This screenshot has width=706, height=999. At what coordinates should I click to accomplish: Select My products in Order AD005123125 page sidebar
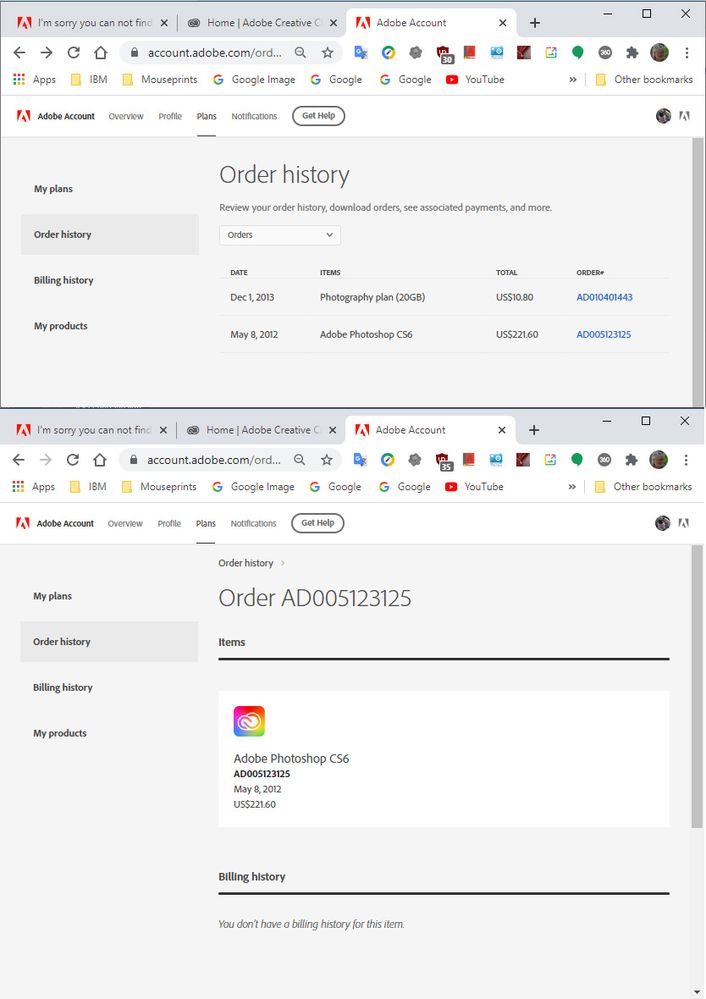click(60, 733)
